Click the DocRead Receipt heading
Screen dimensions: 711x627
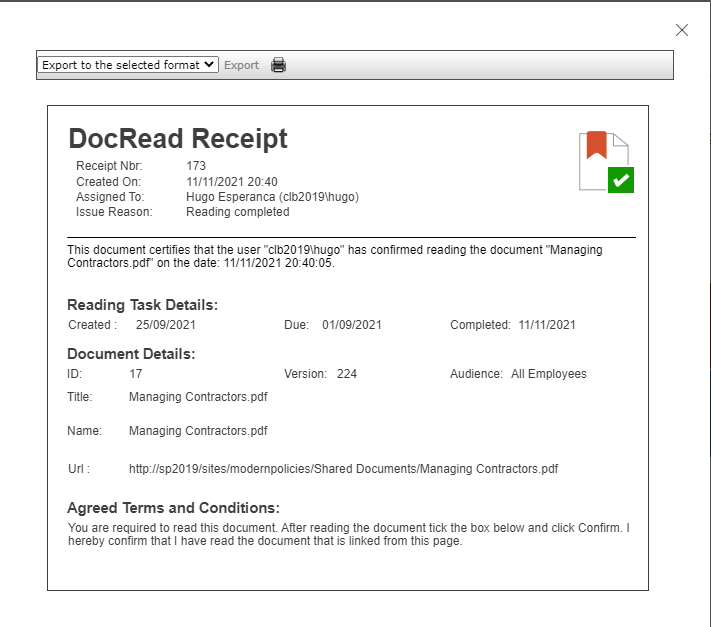pos(178,139)
